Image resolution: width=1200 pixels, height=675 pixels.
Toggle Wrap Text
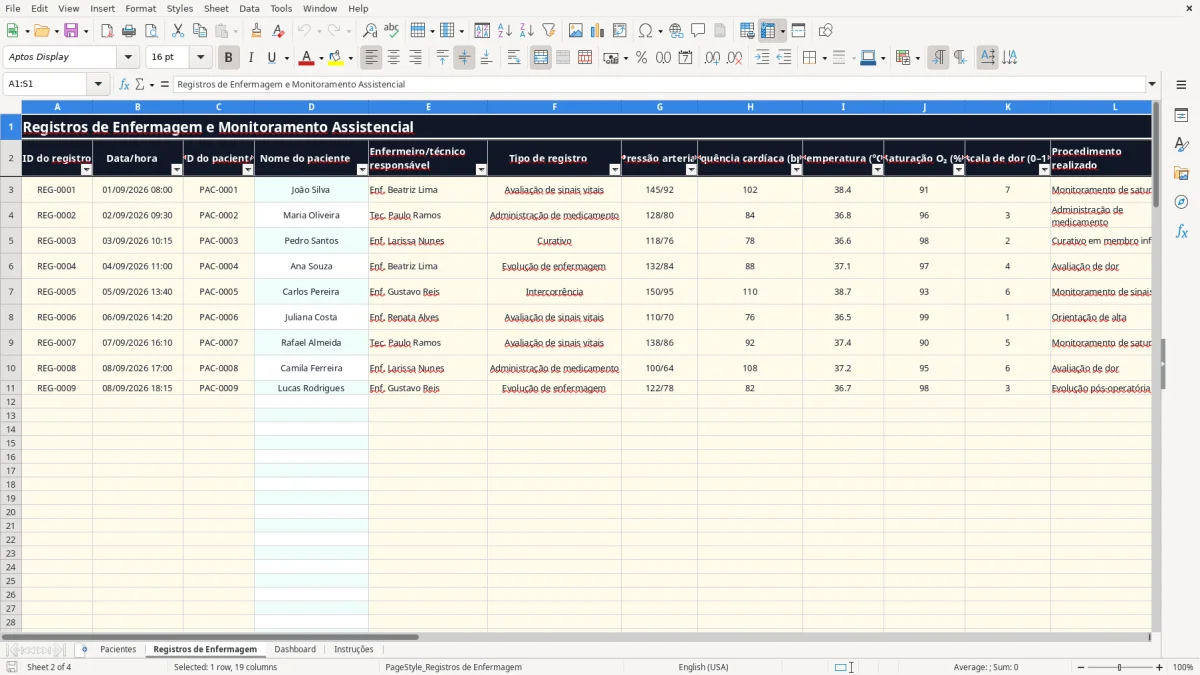(x=514, y=58)
